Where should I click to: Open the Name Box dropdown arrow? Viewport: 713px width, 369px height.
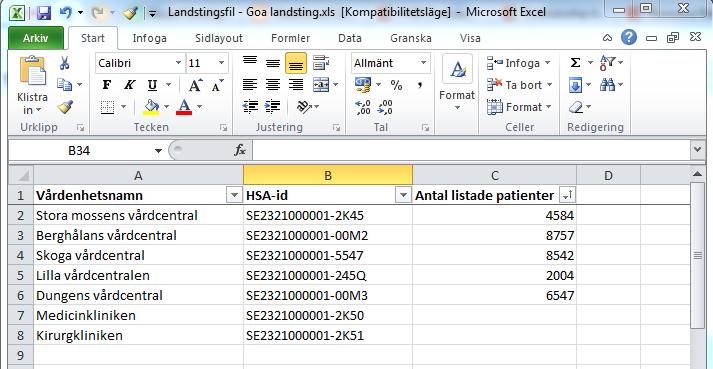click(158, 151)
